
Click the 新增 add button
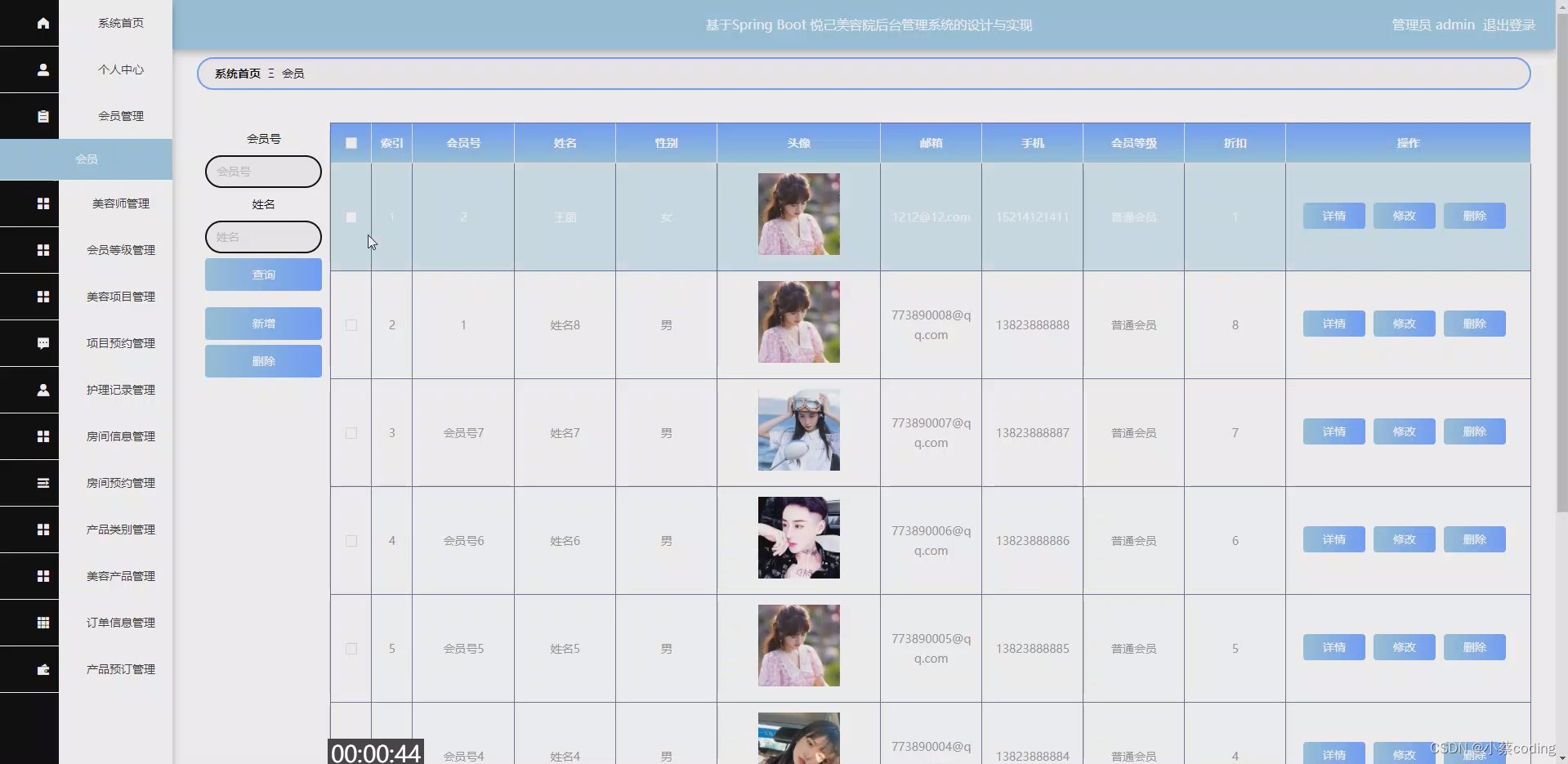263,324
